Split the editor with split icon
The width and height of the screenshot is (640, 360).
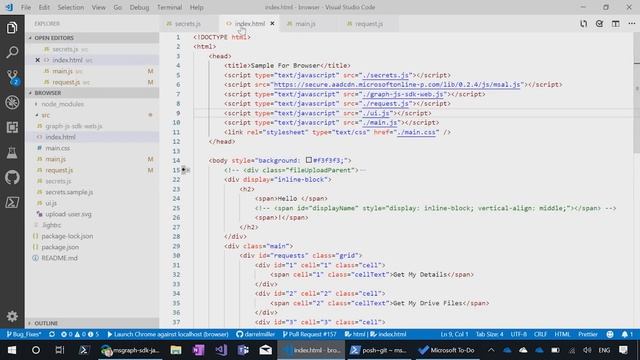pos(616,24)
